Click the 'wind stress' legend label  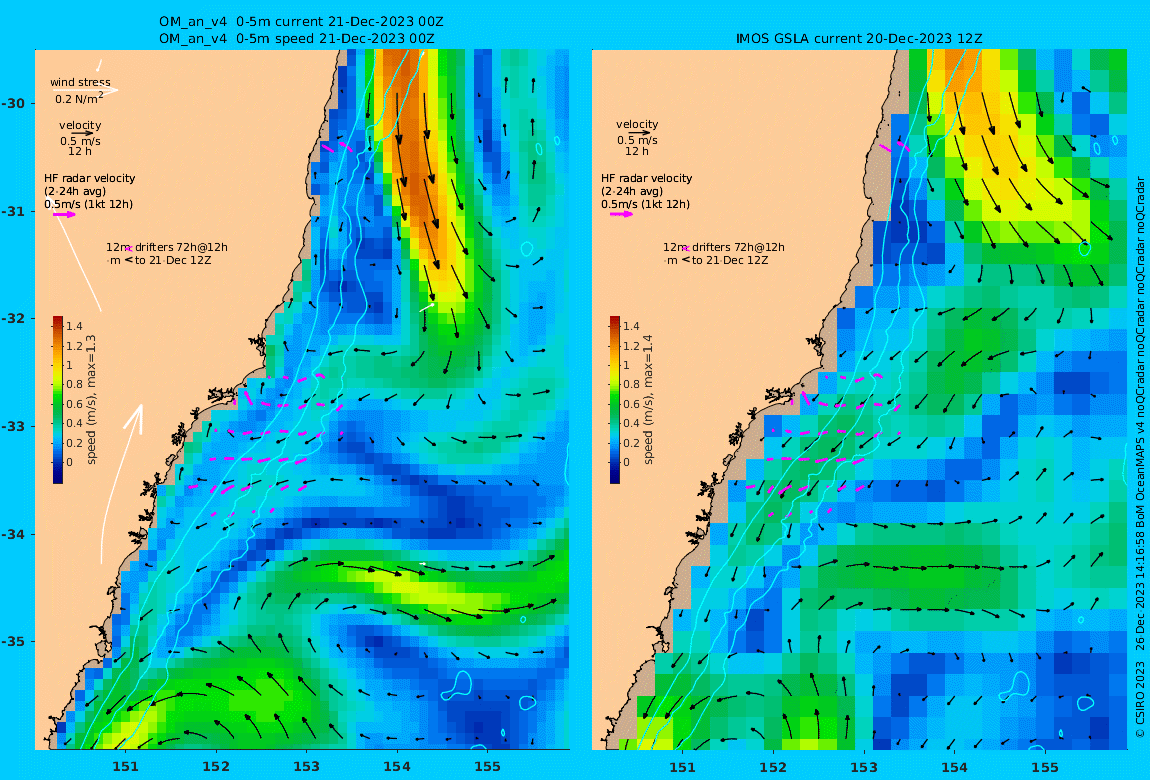point(81,82)
